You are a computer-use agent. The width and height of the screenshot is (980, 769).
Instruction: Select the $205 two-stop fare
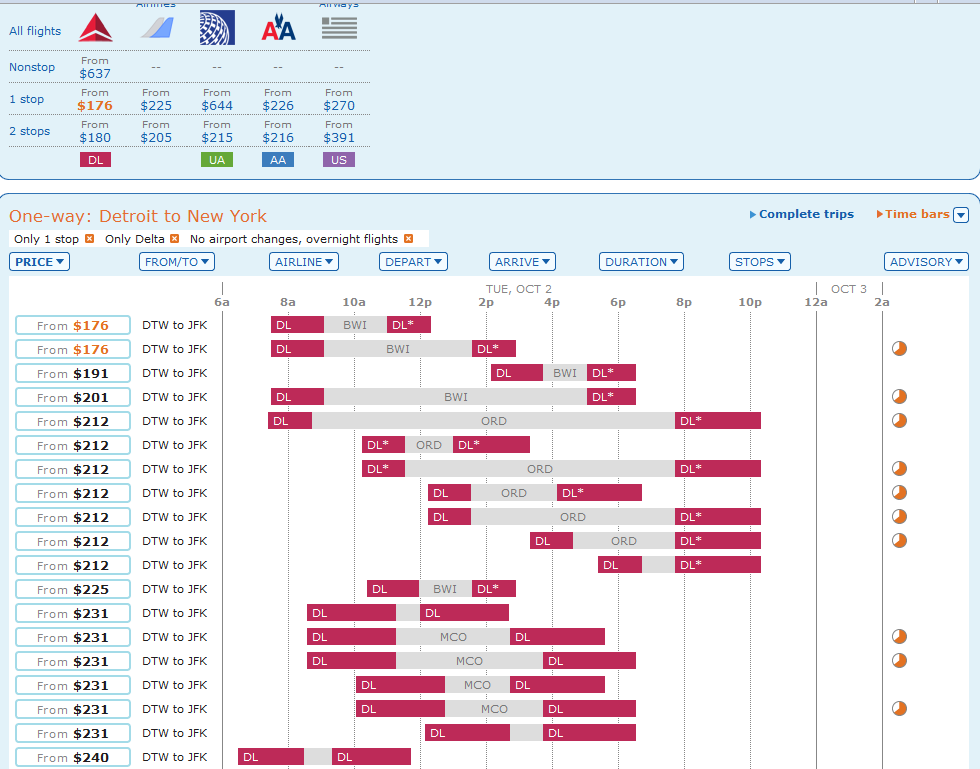pos(156,138)
